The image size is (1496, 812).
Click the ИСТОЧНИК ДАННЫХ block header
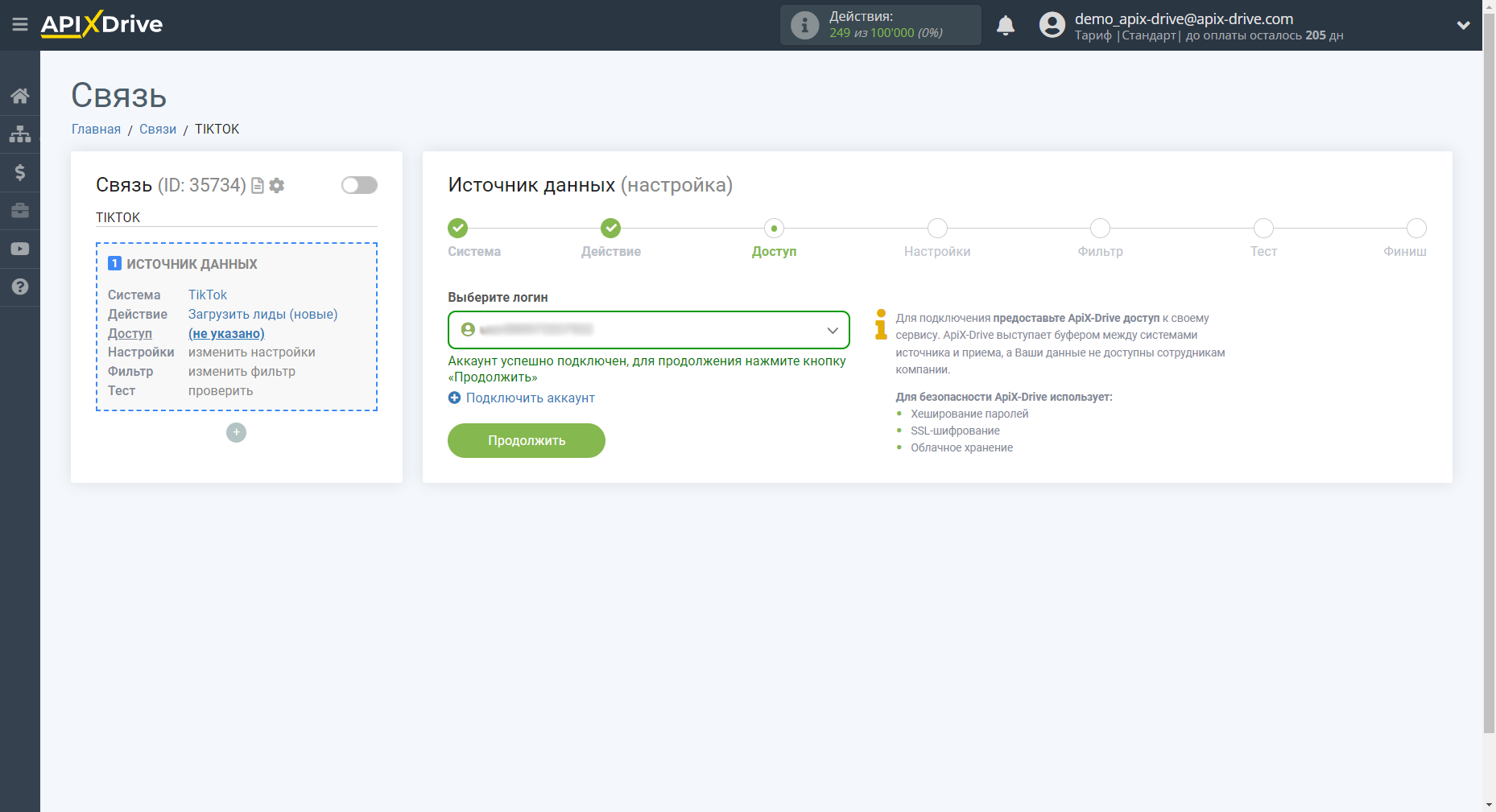click(x=192, y=264)
